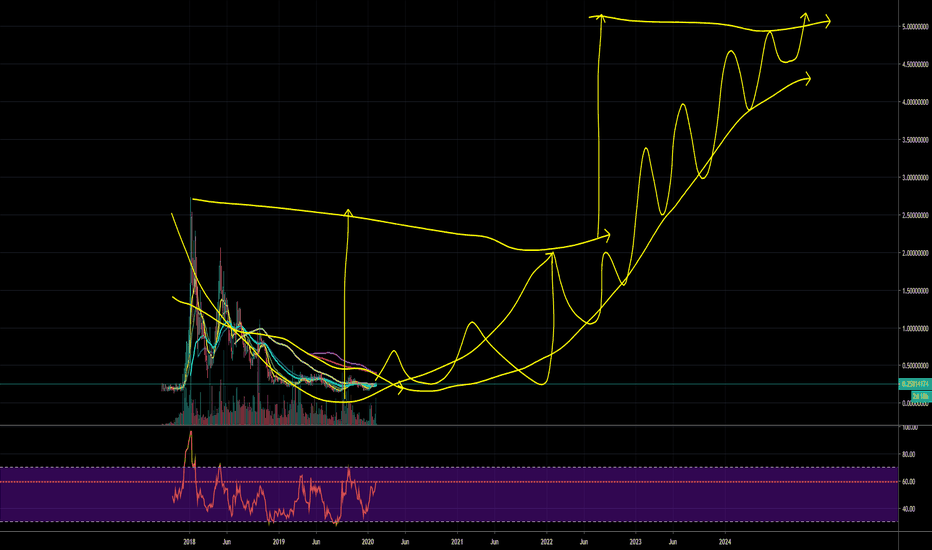Click the 2024 time axis label
The height and width of the screenshot is (550, 932).
tap(725, 542)
